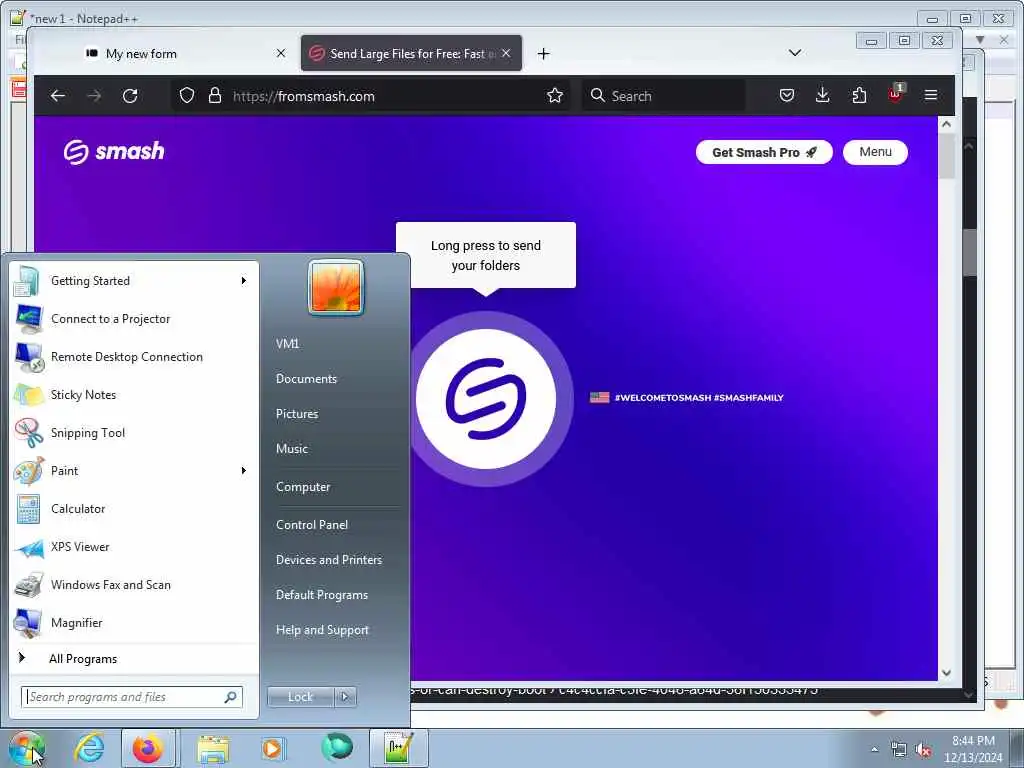
Task: Close the Send Large Files tab
Action: (506, 53)
